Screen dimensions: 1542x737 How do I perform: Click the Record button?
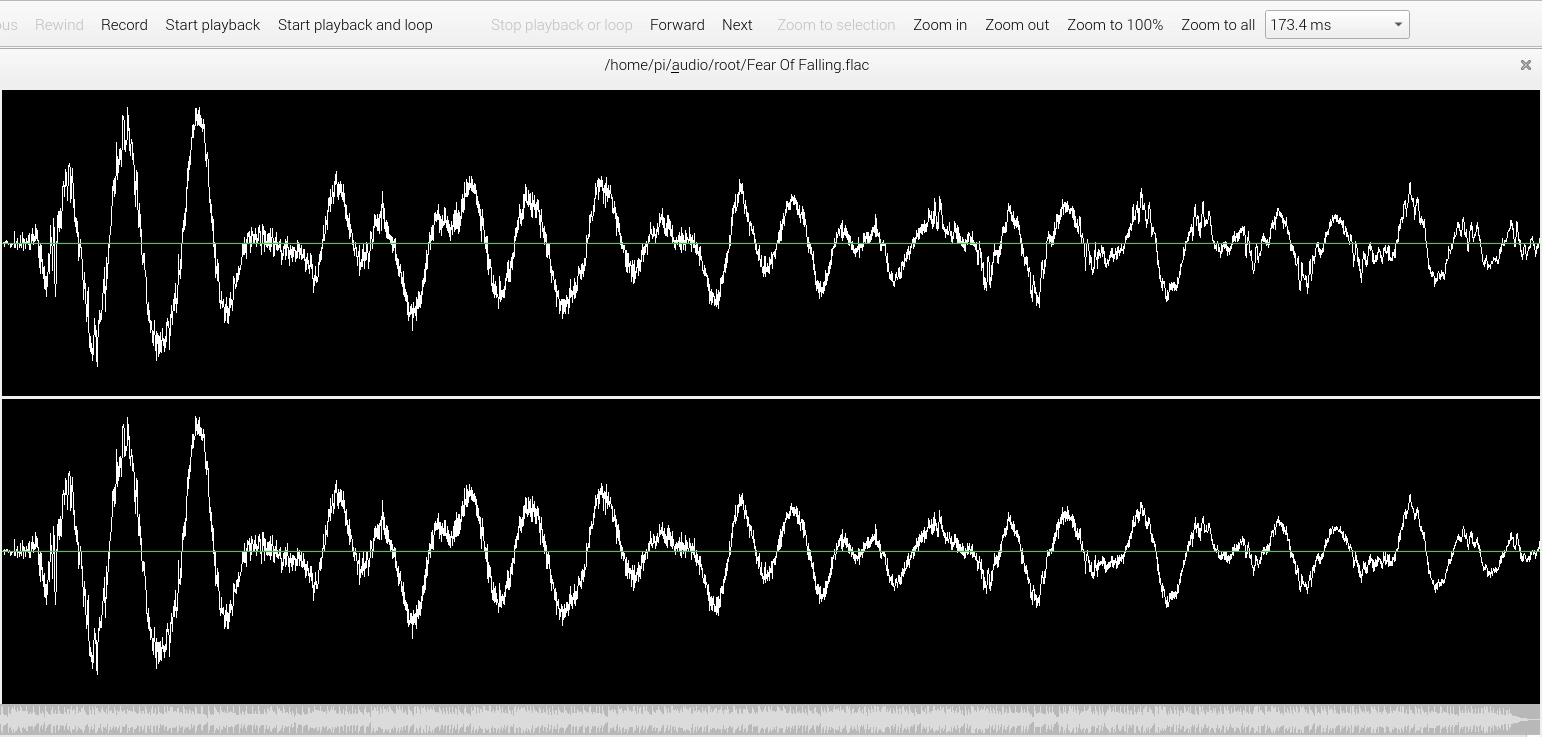[124, 25]
